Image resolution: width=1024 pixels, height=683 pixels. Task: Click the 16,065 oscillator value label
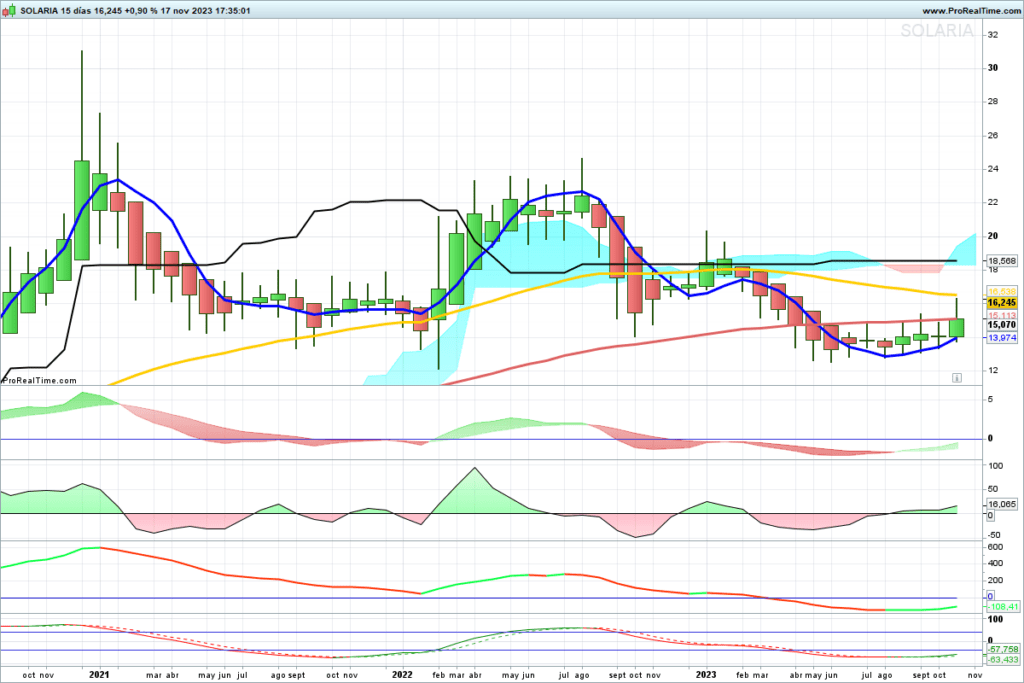tap(1001, 505)
